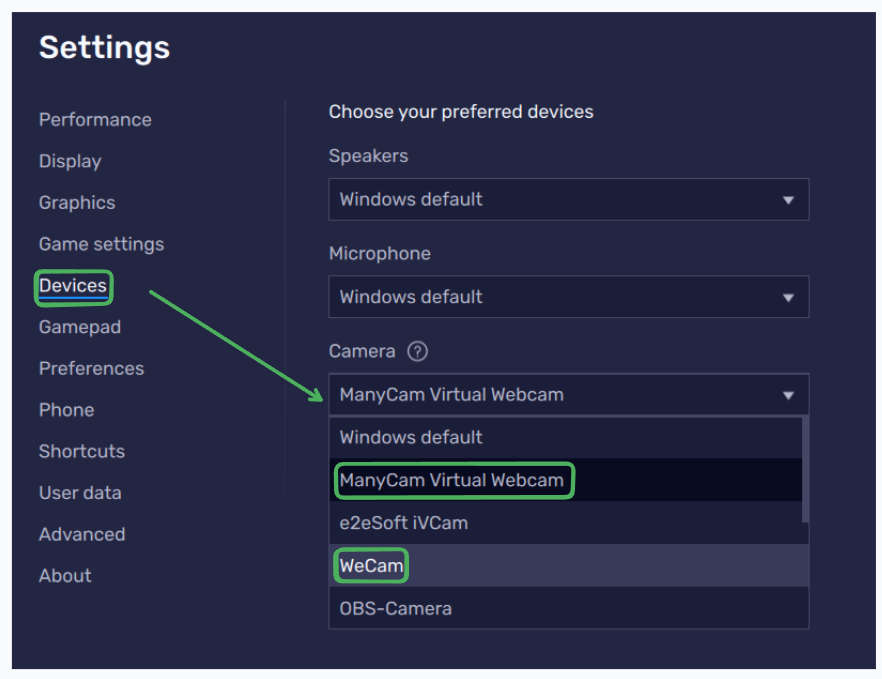The width and height of the screenshot is (882, 679).
Task: Open the Shortcuts settings page
Action: tap(81, 451)
